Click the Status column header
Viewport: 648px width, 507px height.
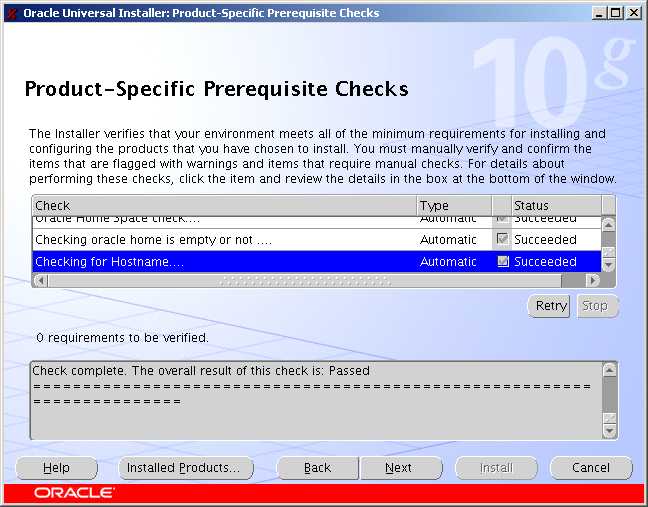pyautogui.click(x=555, y=205)
